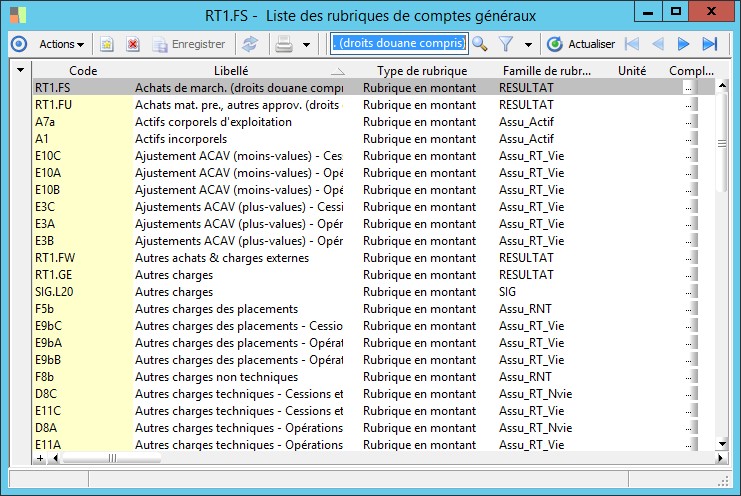Click the new record icon in toolbar

[107, 44]
